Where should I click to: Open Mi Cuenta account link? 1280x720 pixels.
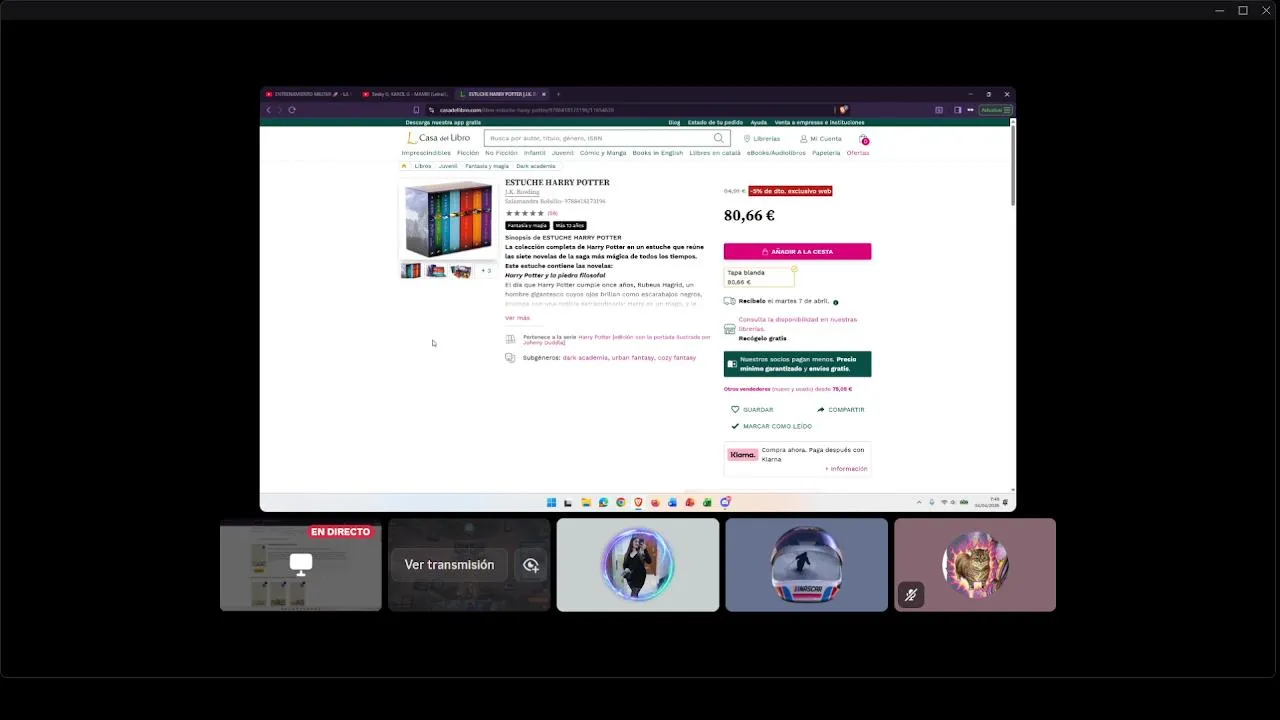821,139
